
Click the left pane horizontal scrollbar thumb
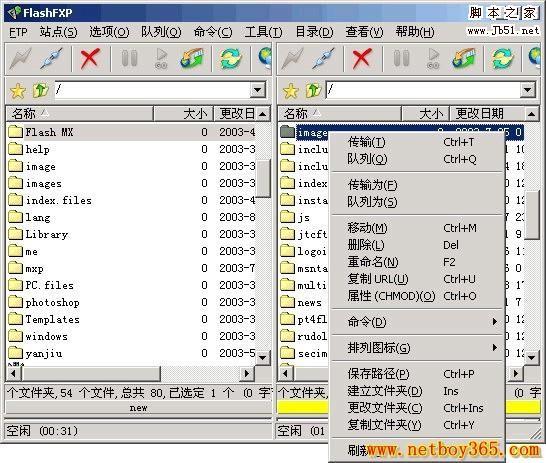pyautogui.click(x=91, y=374)
